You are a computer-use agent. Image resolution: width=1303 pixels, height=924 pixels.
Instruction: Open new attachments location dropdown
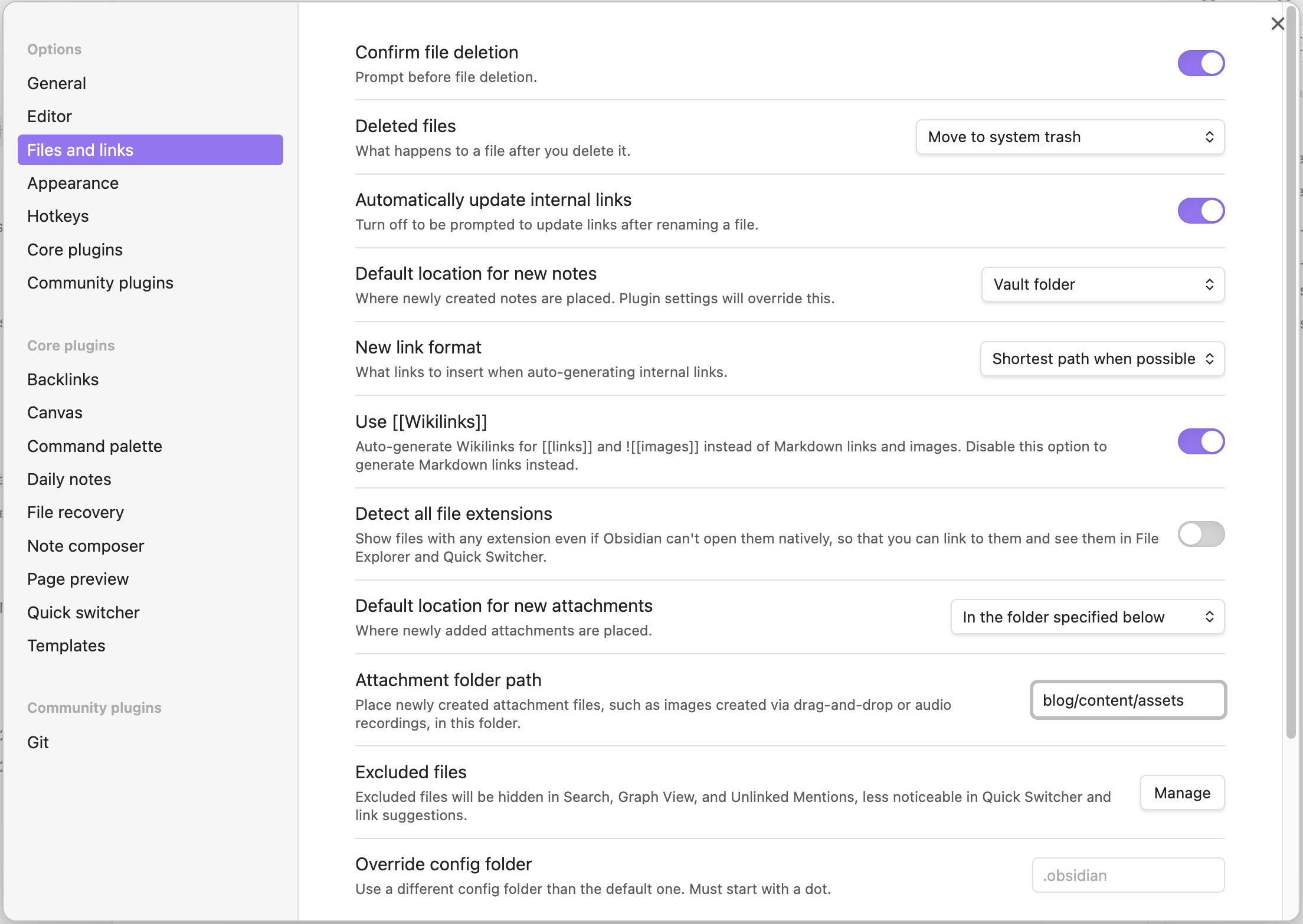point(1087,617)
